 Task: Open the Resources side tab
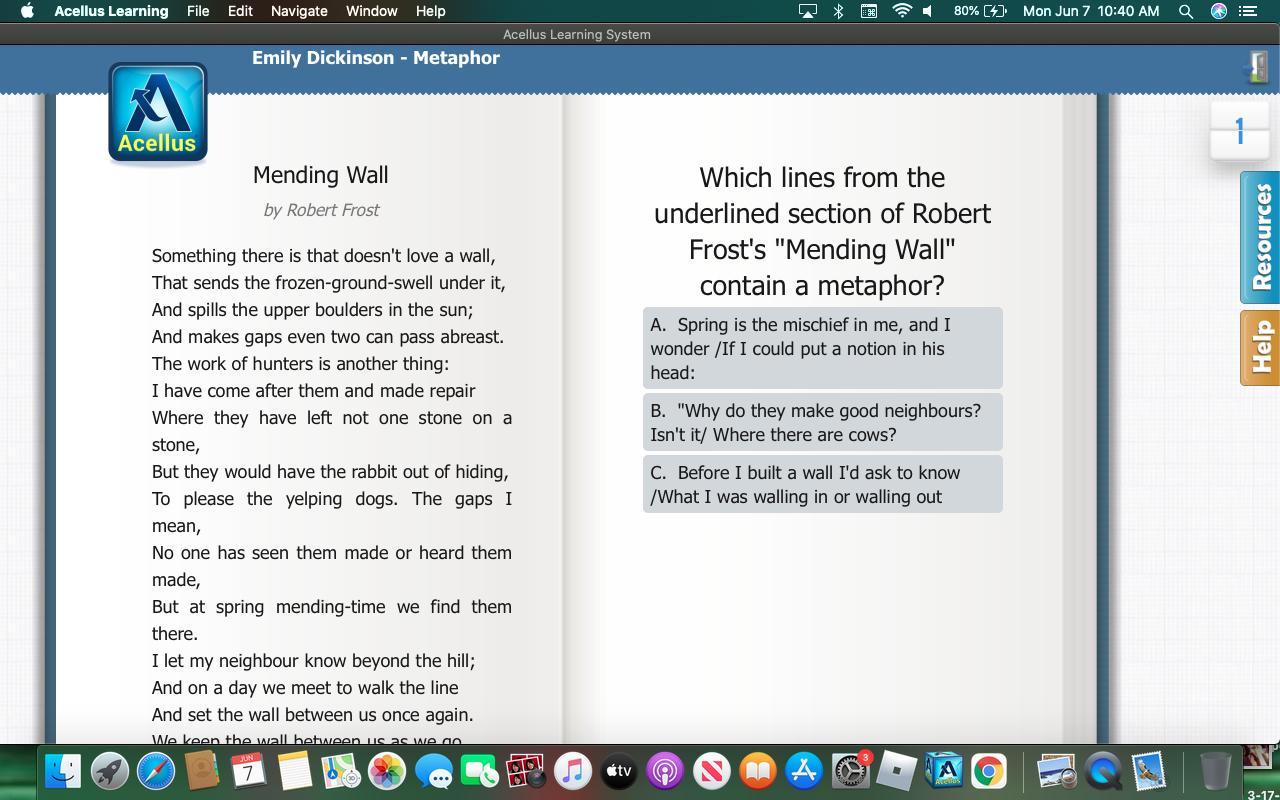click(1260, 237)
